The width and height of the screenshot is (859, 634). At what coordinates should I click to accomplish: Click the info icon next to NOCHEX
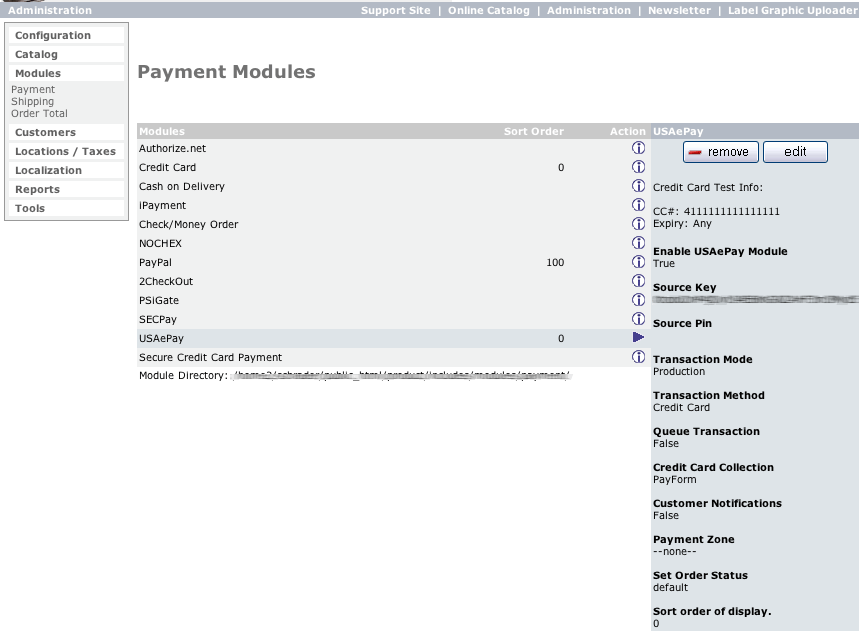(x=638, y=243)
